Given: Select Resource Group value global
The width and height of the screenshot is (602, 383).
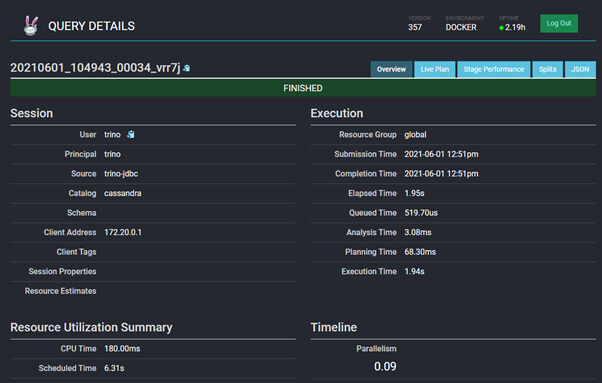Looking at the screenshot, I should [415, 135].
